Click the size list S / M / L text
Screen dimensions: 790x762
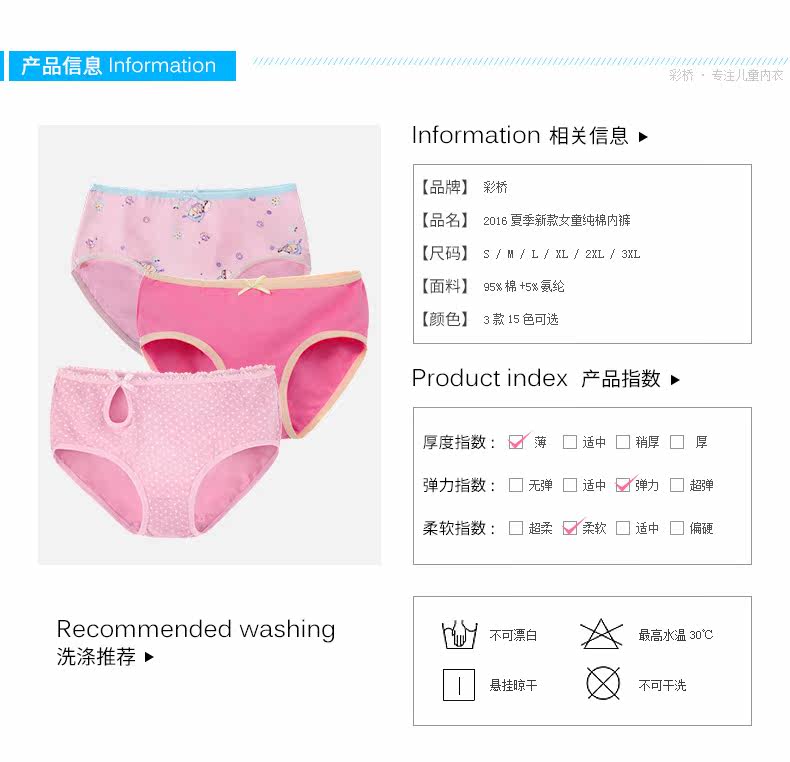point(561,254)
